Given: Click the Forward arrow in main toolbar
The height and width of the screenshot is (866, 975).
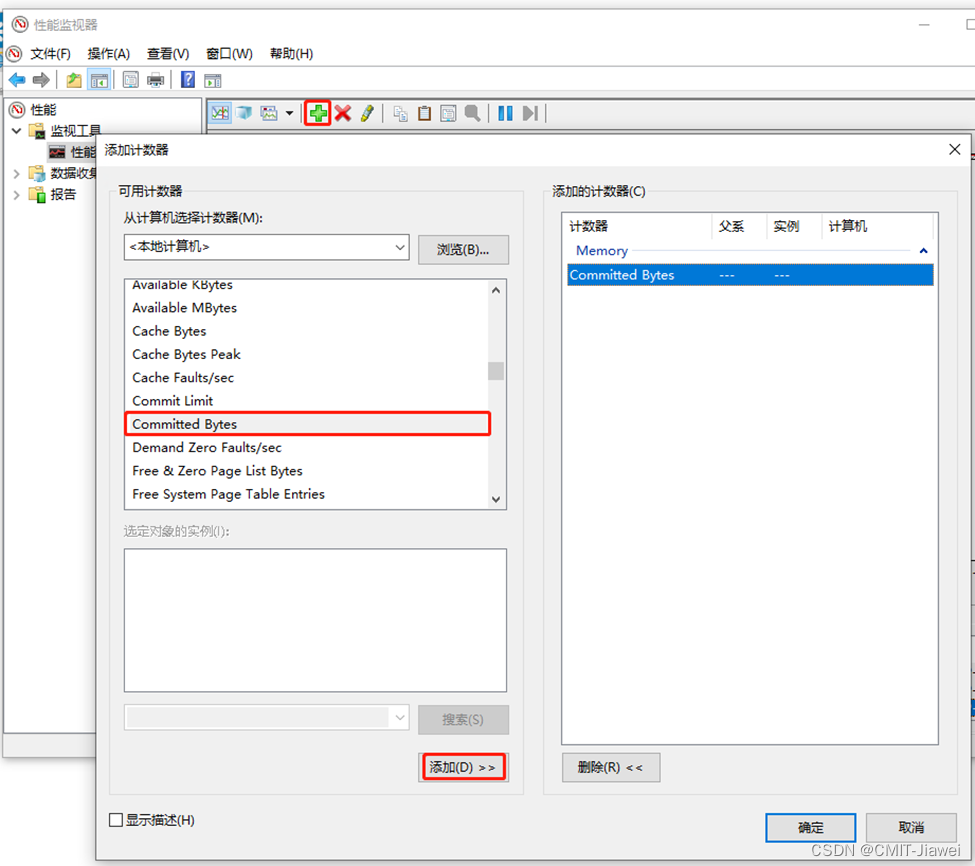Looking at the screenshot, I should (x=41, y=80).
